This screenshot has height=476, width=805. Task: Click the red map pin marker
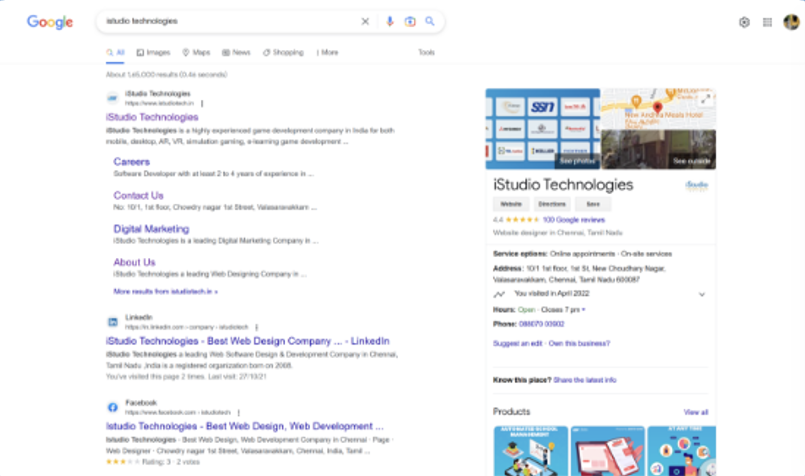658,108
